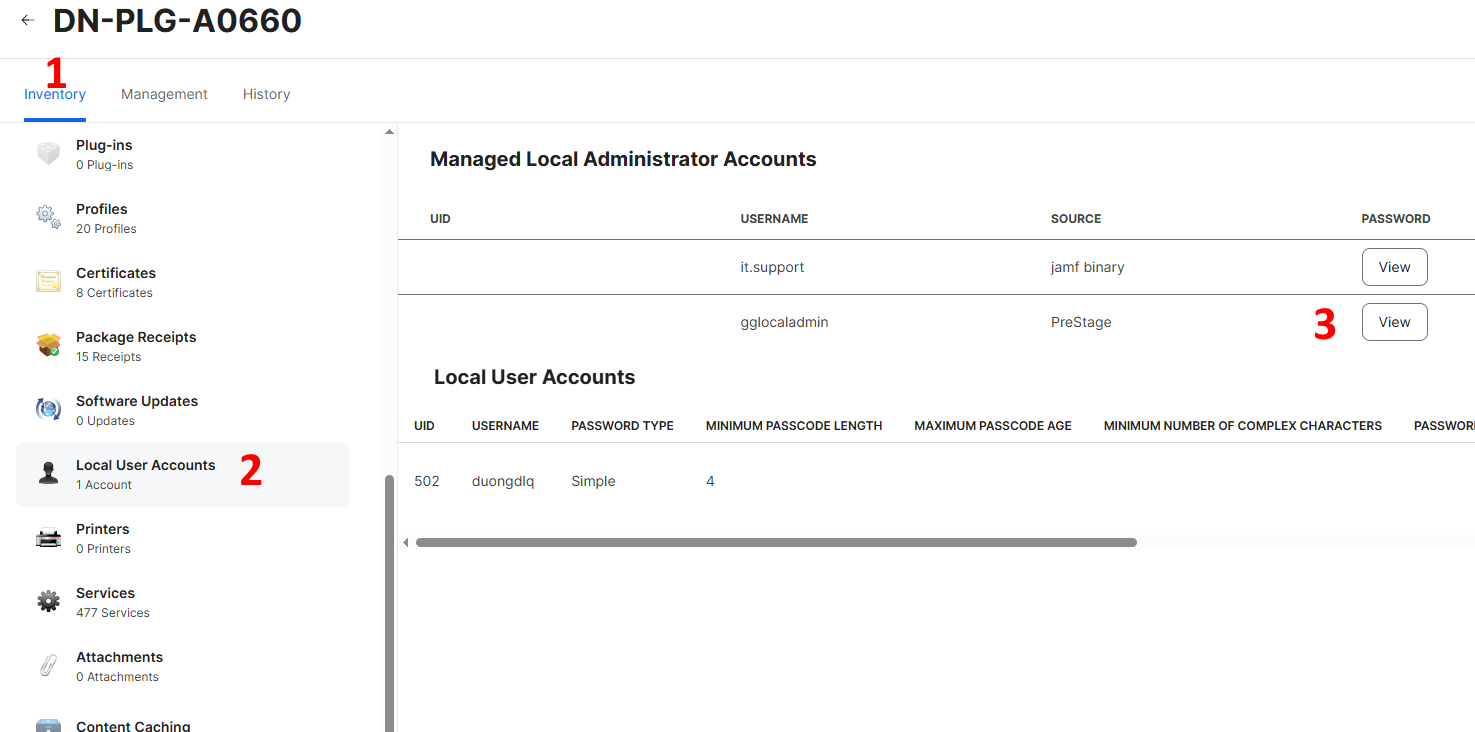Click the Attachments paperclip icon

coord(48,666)
